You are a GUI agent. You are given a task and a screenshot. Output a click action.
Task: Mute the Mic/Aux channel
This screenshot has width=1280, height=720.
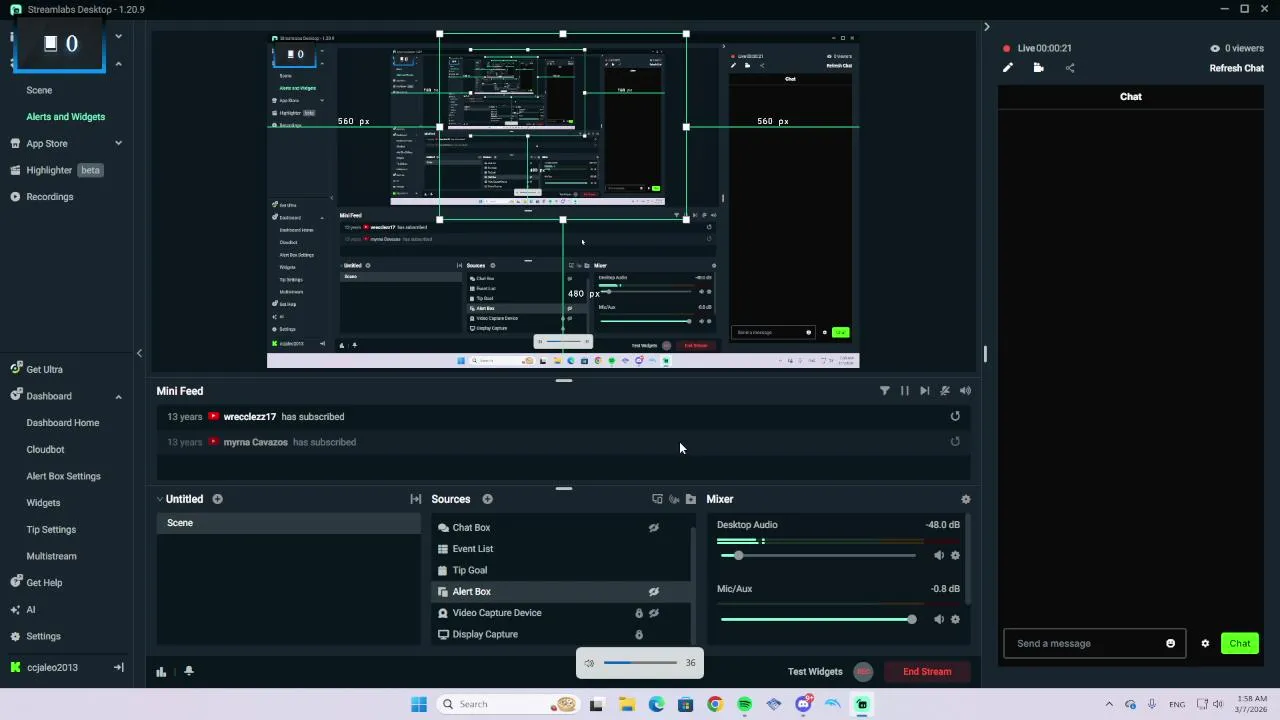click(x=939, y=619)
